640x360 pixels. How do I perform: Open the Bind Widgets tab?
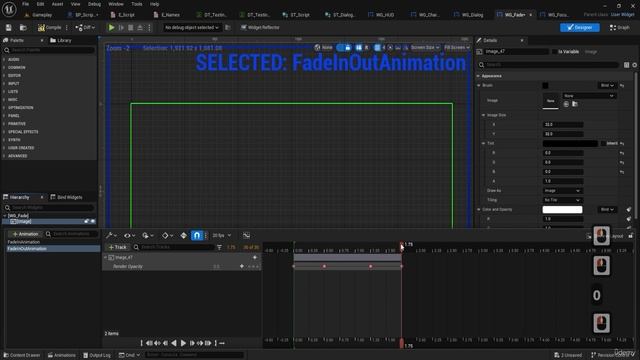(66, 197)
